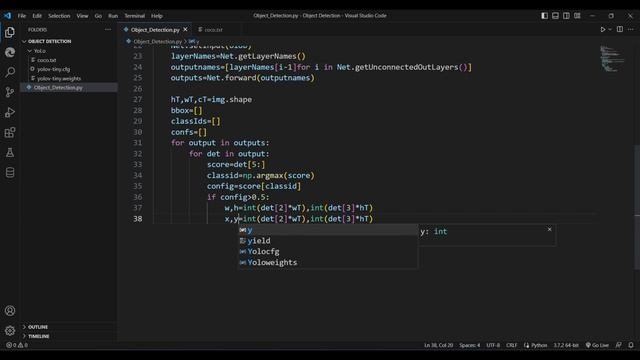Choose the 'yield' autocomplete suggestion
The image size is (640, 360).
328,241
